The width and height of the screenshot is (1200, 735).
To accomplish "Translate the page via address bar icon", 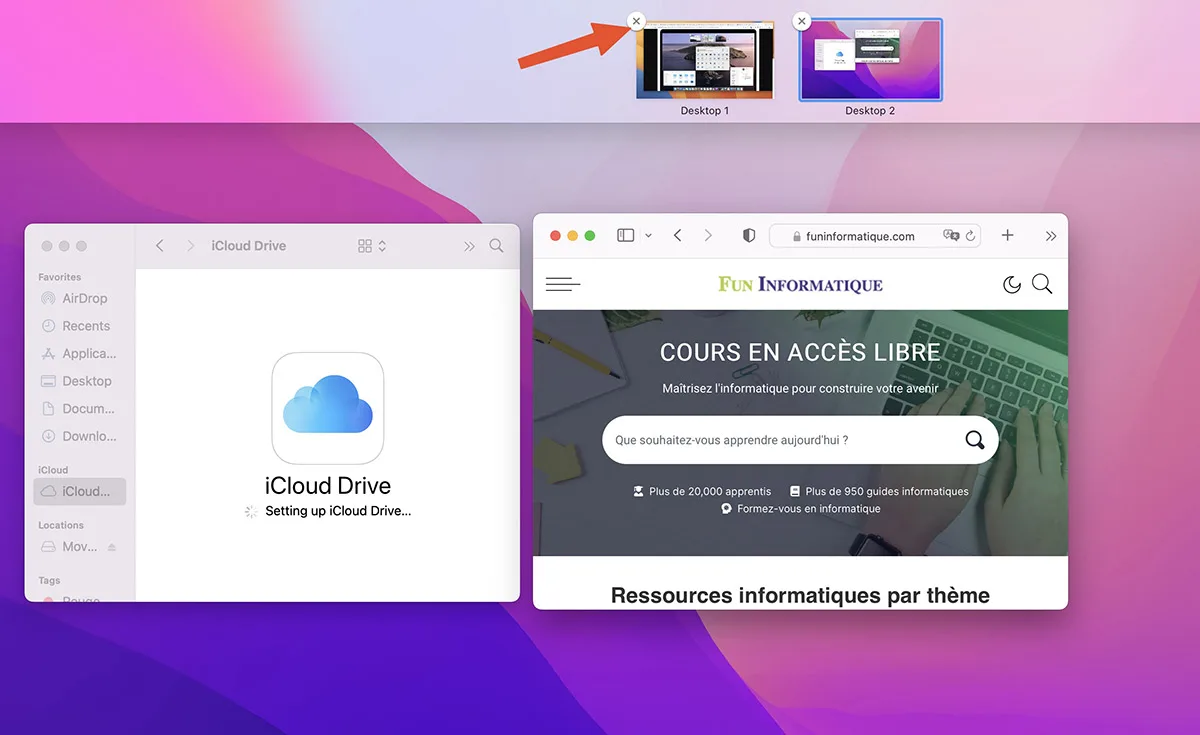I will point(950,236).
